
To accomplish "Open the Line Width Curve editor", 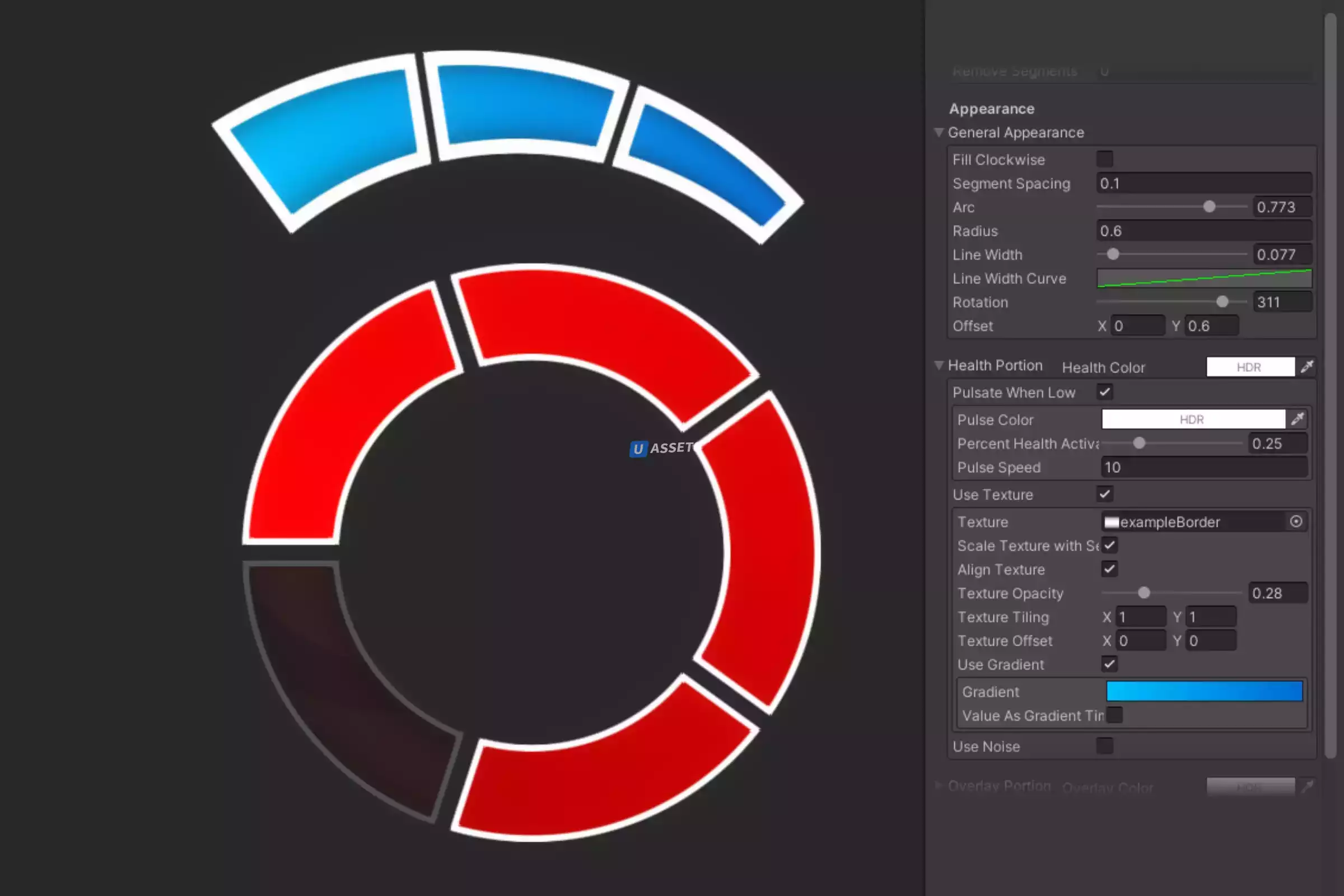I will tap(1203, 278).
